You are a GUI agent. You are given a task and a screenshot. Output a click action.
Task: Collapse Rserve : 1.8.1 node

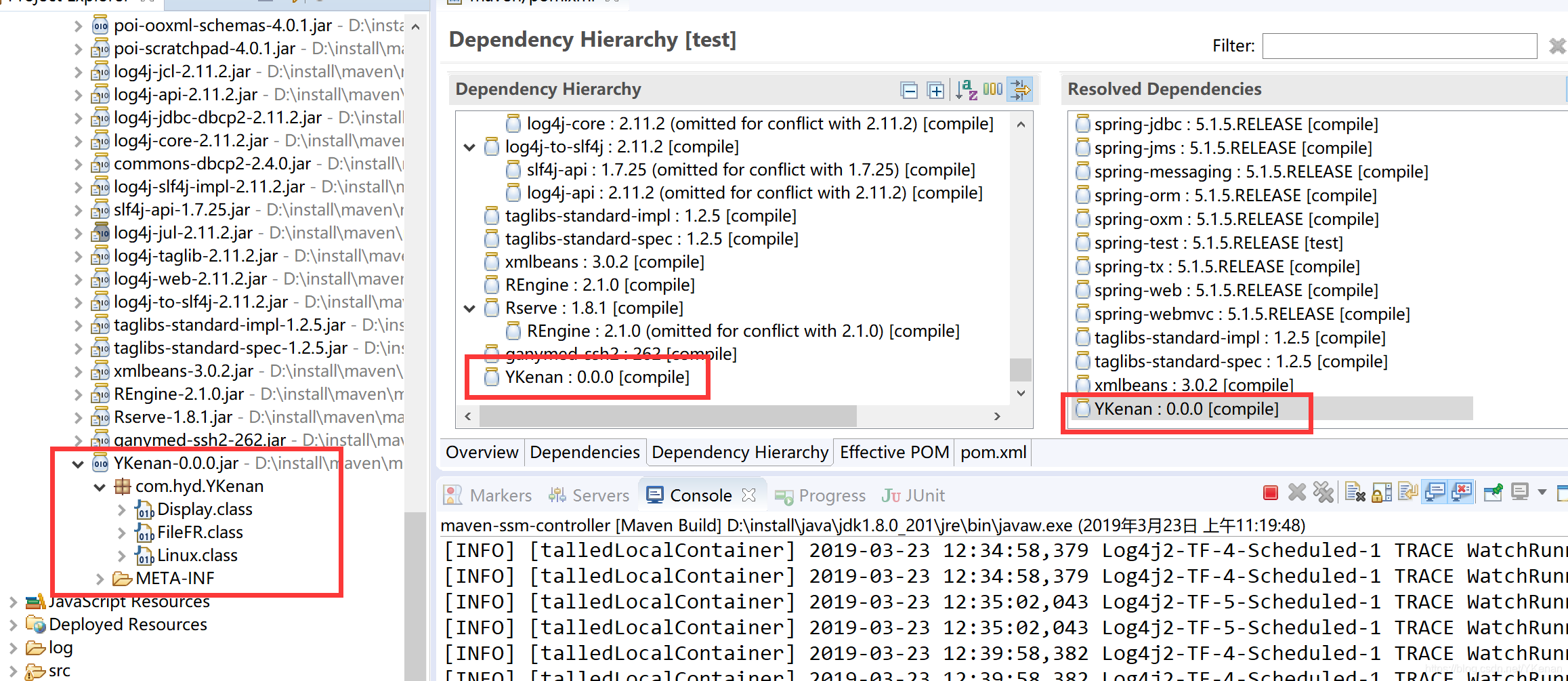[x=469, y=308]
